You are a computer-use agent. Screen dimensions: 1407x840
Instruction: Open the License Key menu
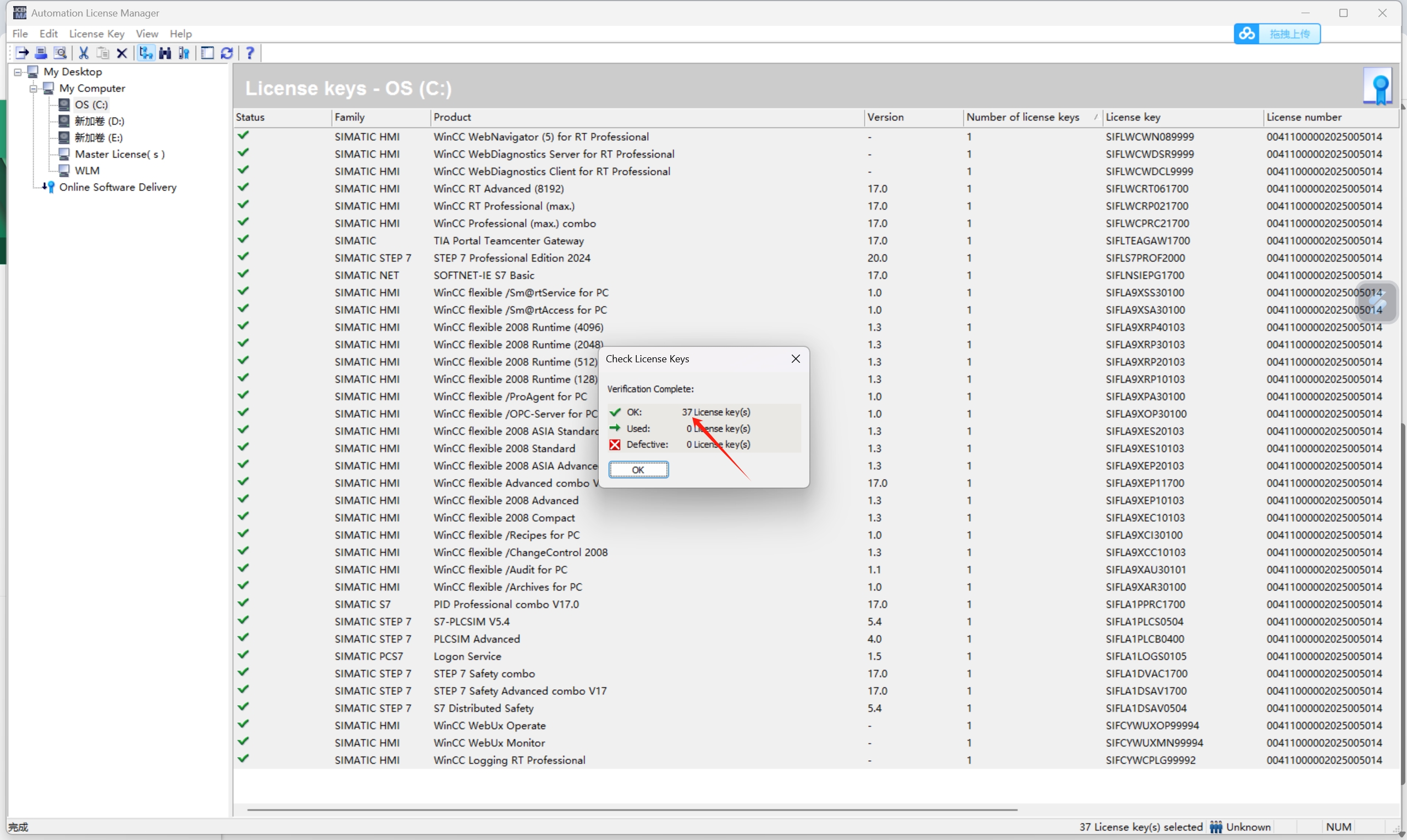(x=96, y=34)
